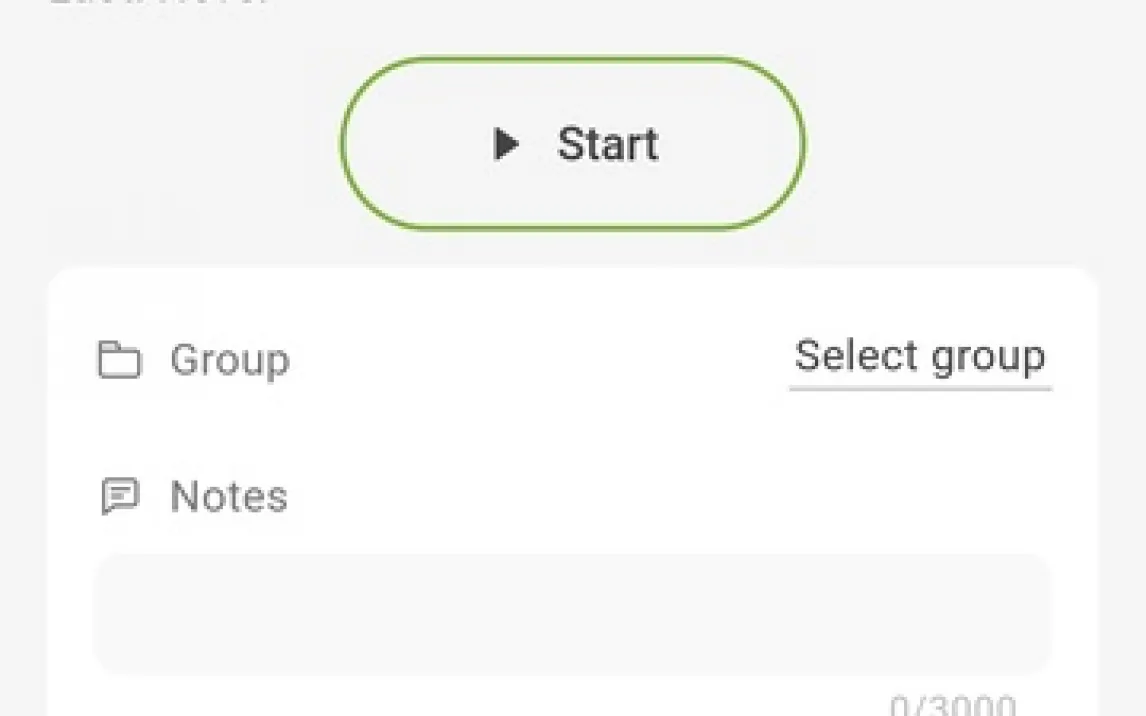This screenshot has width=1146, height=716.
Task: Tap the play triangle icon
Action: pos(506,143)
